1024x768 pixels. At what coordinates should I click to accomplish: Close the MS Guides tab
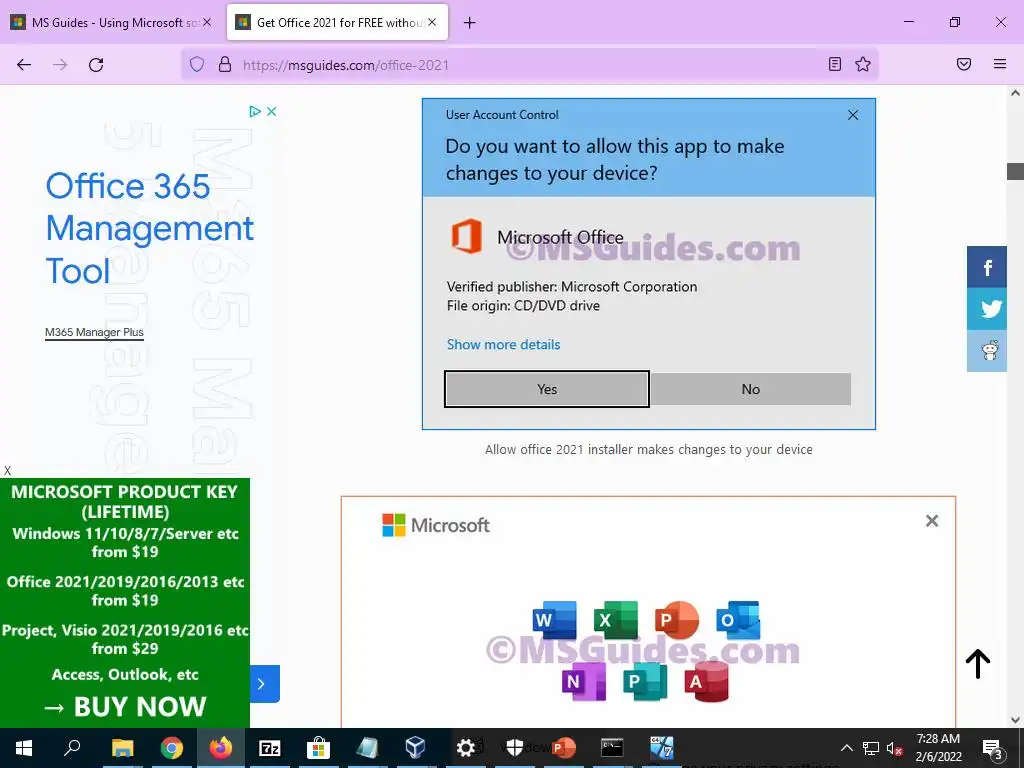tap(207, 22)
